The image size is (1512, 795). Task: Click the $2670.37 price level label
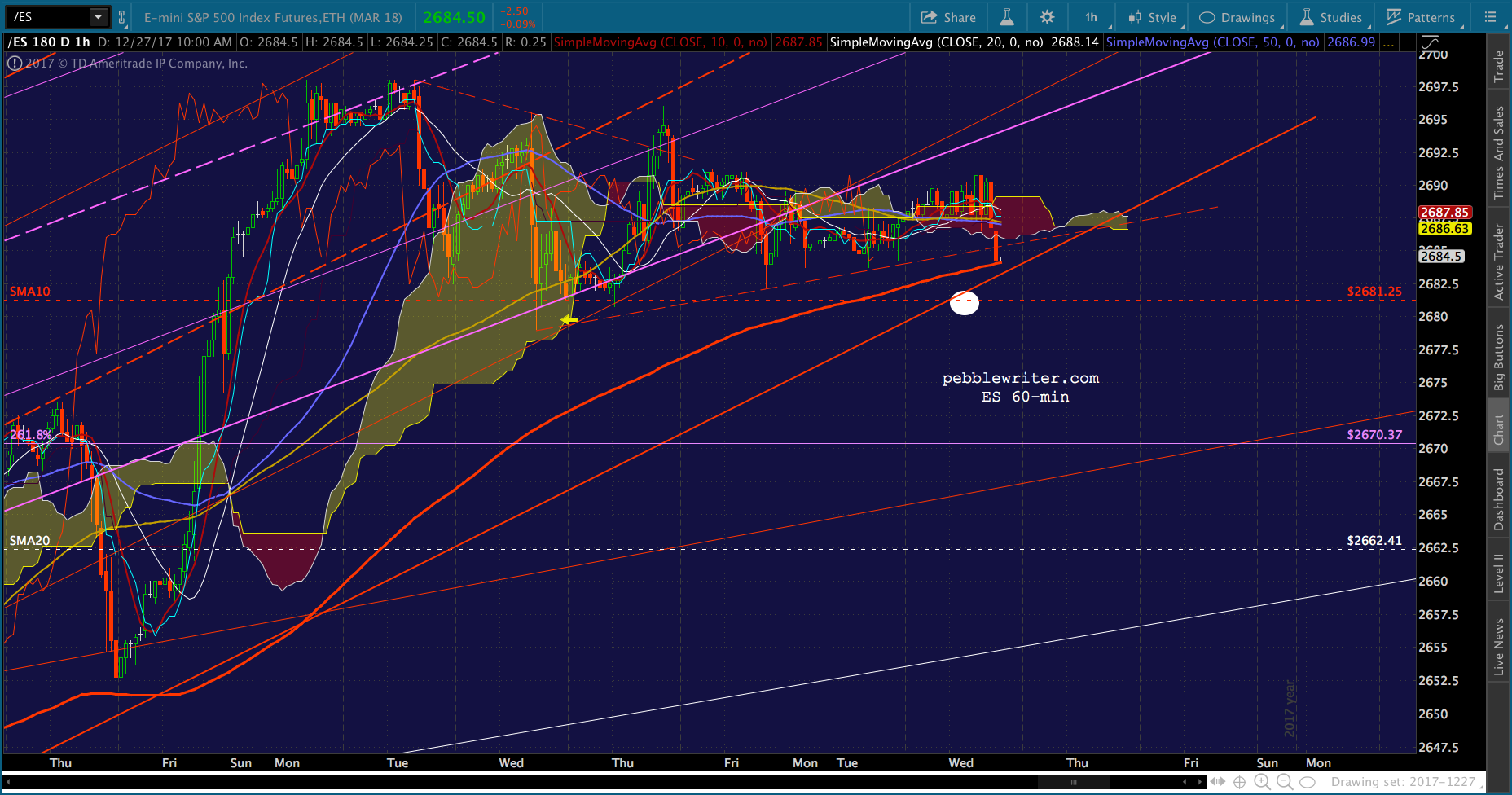1374,434
